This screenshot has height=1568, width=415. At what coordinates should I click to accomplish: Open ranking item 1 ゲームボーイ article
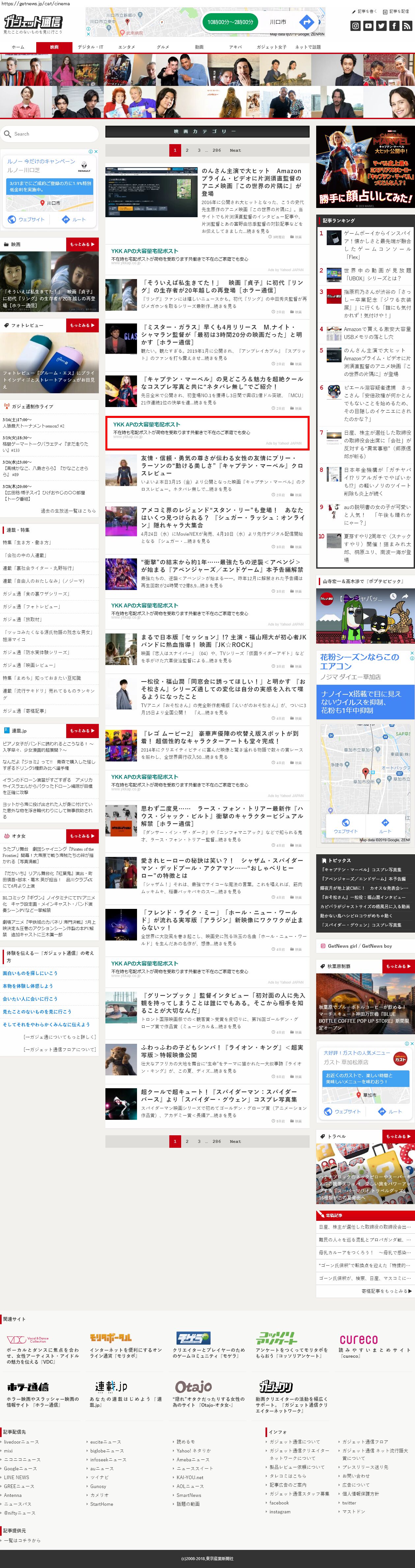coord(377,244)
